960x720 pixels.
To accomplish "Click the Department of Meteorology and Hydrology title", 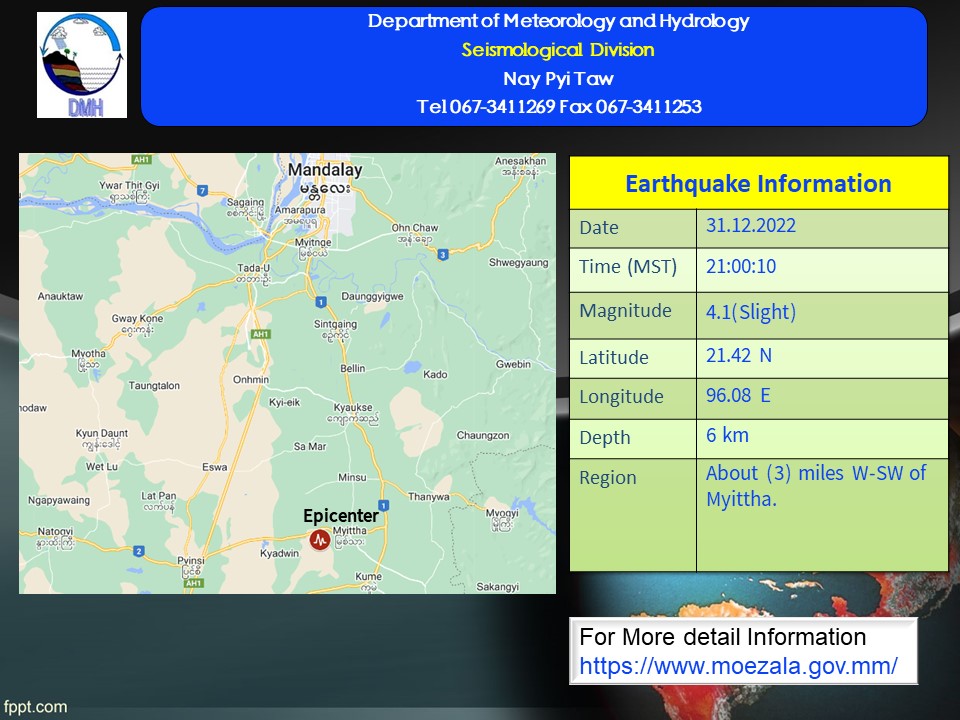I will coord(558,21).
